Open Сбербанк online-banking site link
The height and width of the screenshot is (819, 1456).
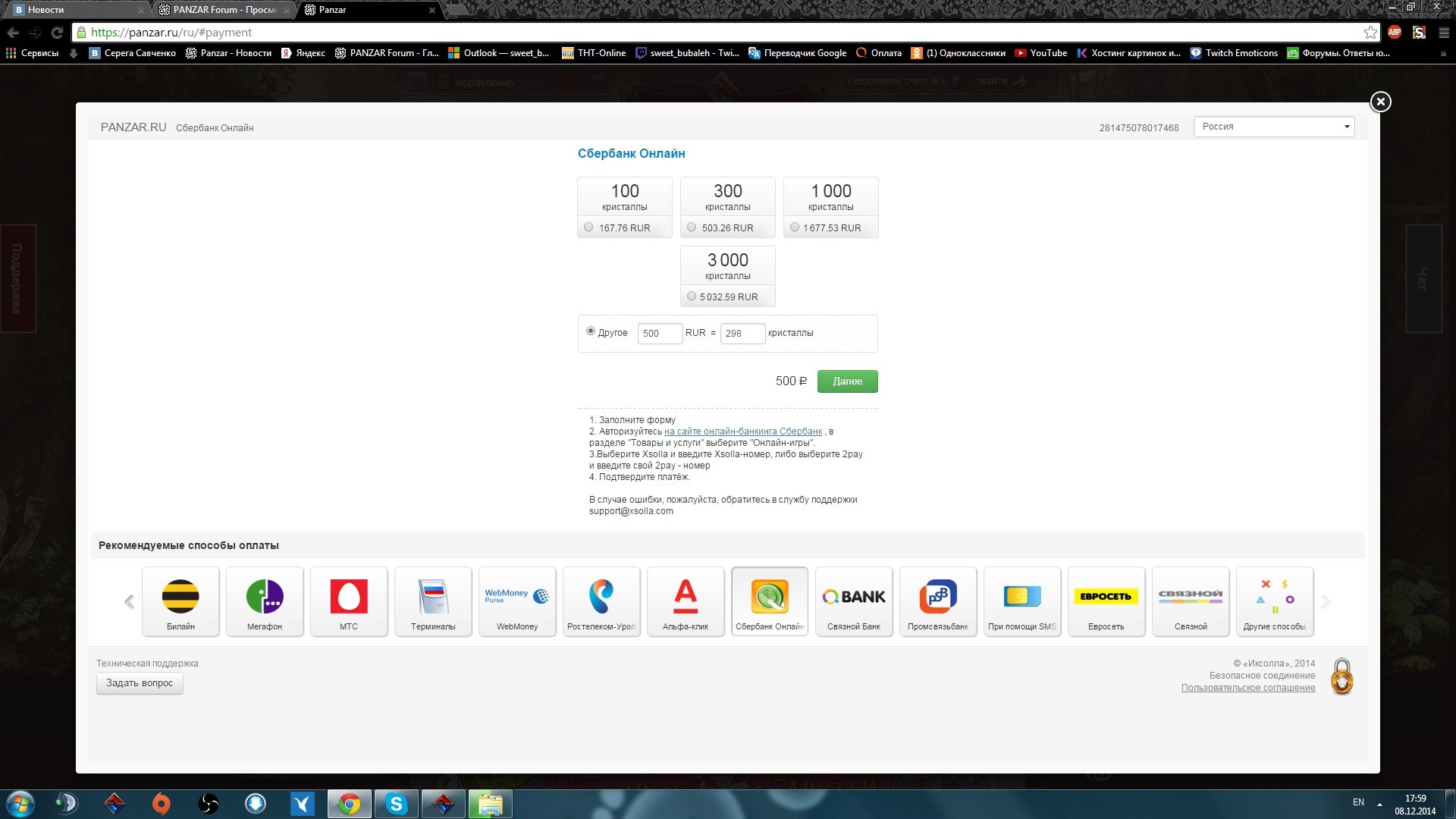[742, 431]
